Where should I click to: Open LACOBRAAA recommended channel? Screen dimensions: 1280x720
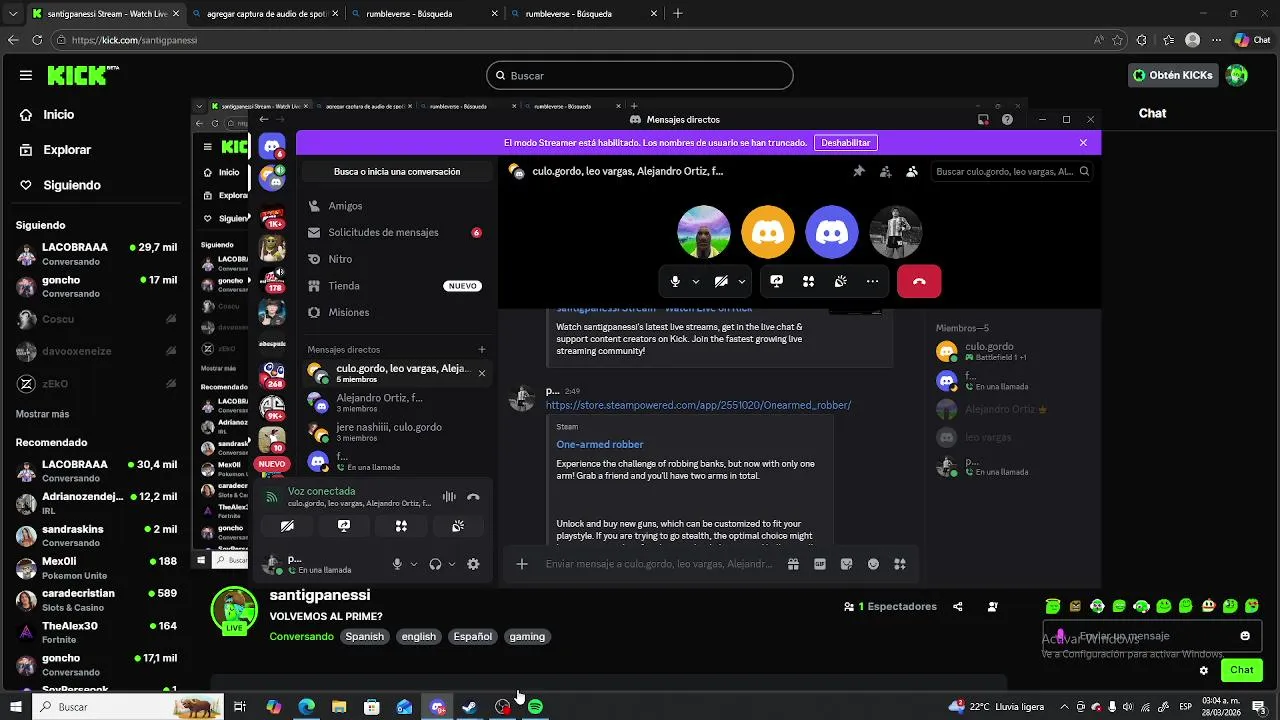pos(96,471)
